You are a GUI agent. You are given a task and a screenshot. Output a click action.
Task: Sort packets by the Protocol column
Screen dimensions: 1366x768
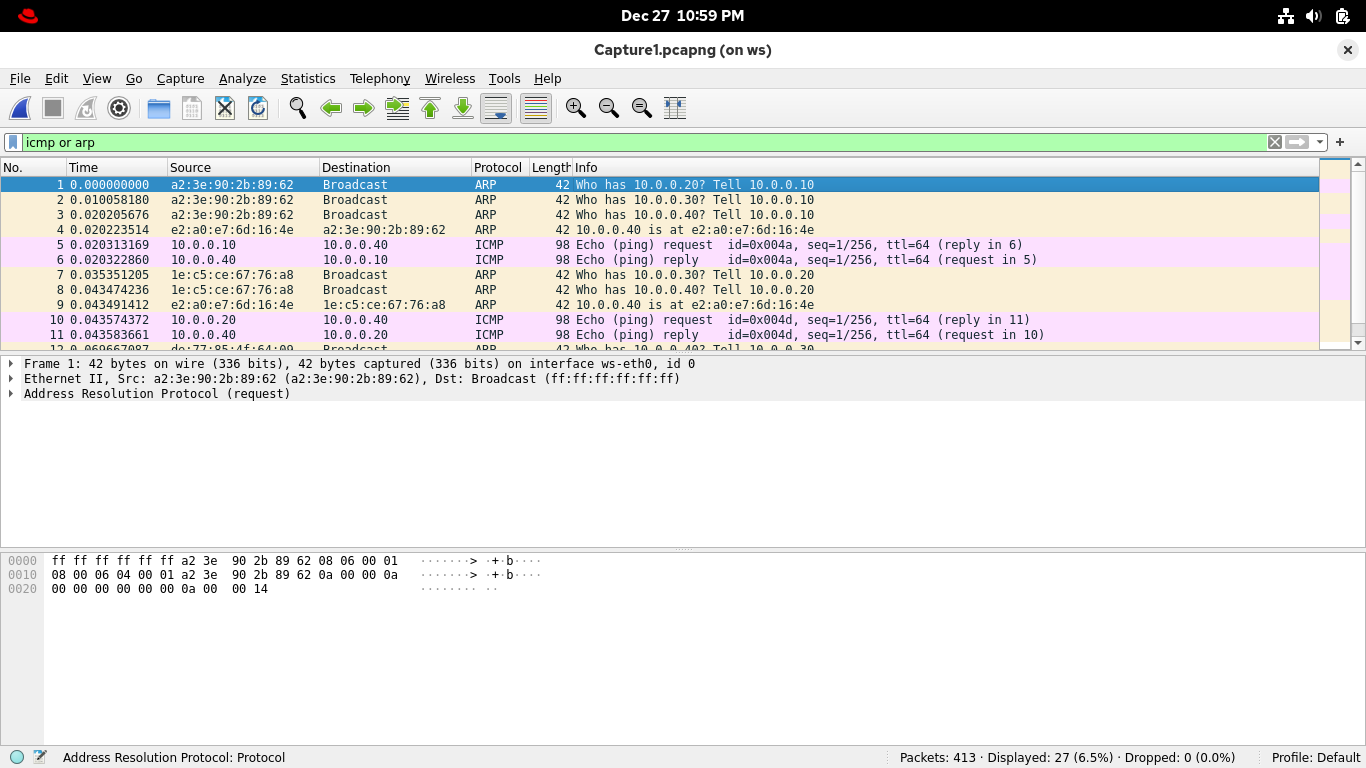tap(498, 167)
